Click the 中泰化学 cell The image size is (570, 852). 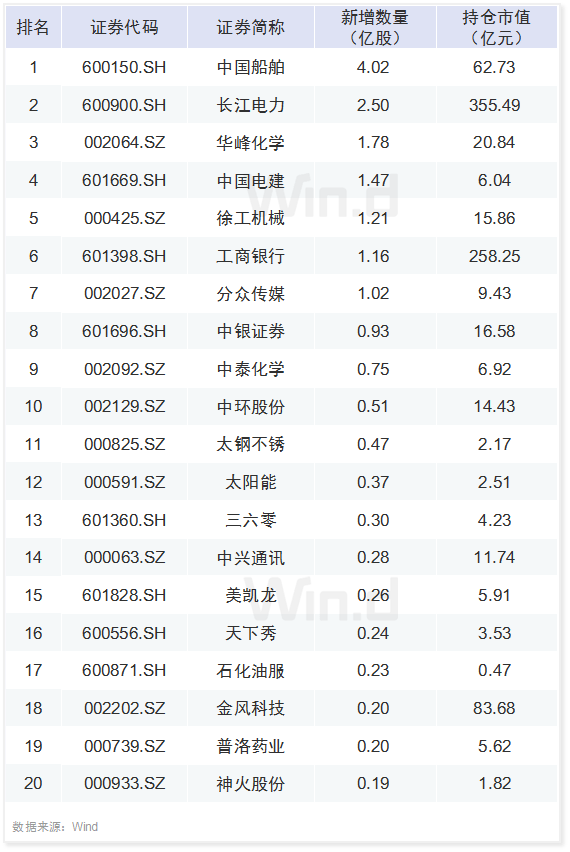click(x=250, y=369)
